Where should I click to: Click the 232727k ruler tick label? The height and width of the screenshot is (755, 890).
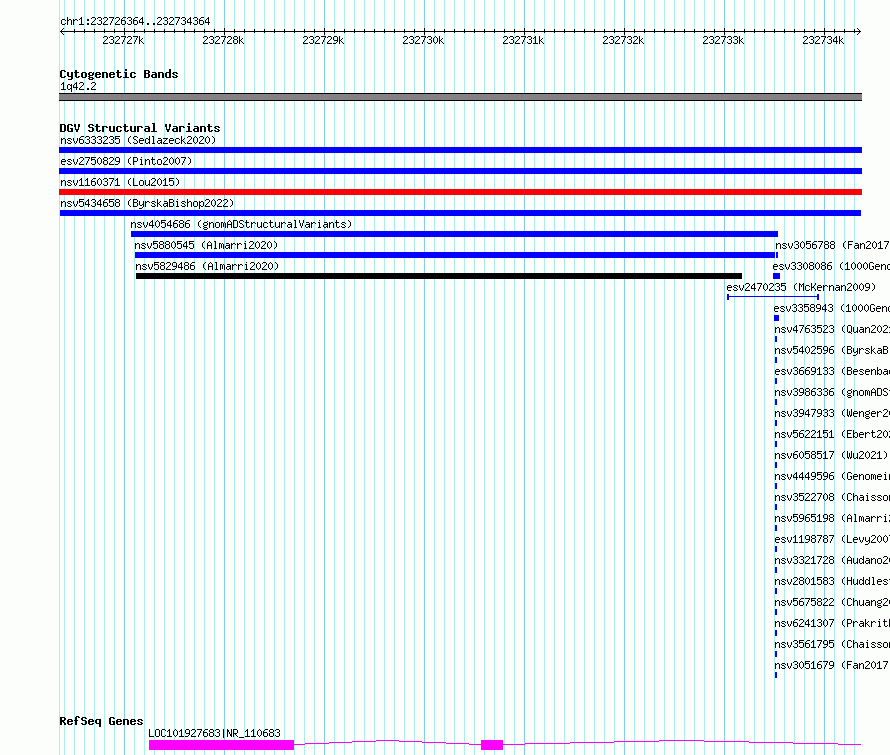[123, 40]
